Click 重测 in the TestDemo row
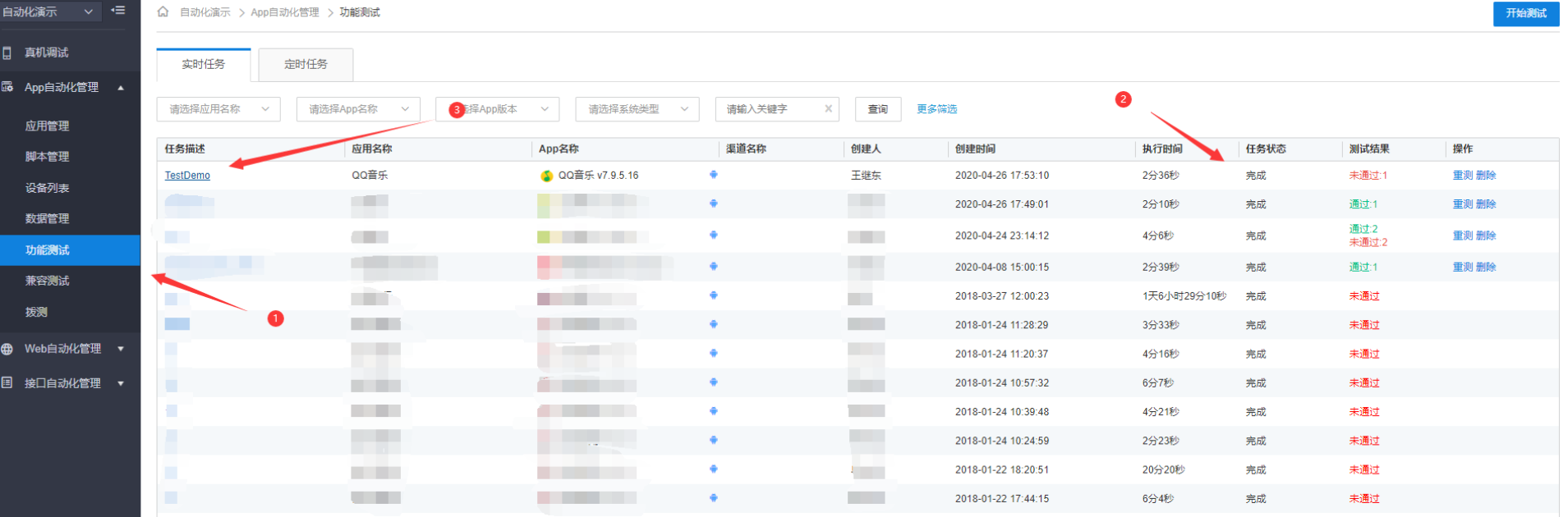Screen dimensions: 1568x517 click(1463, 176)
